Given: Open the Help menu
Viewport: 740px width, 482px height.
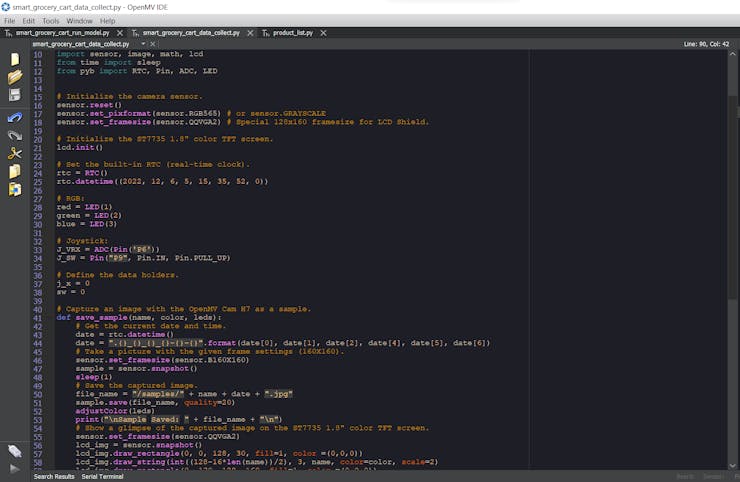Looking at the screenshot, I should [110, 20].
